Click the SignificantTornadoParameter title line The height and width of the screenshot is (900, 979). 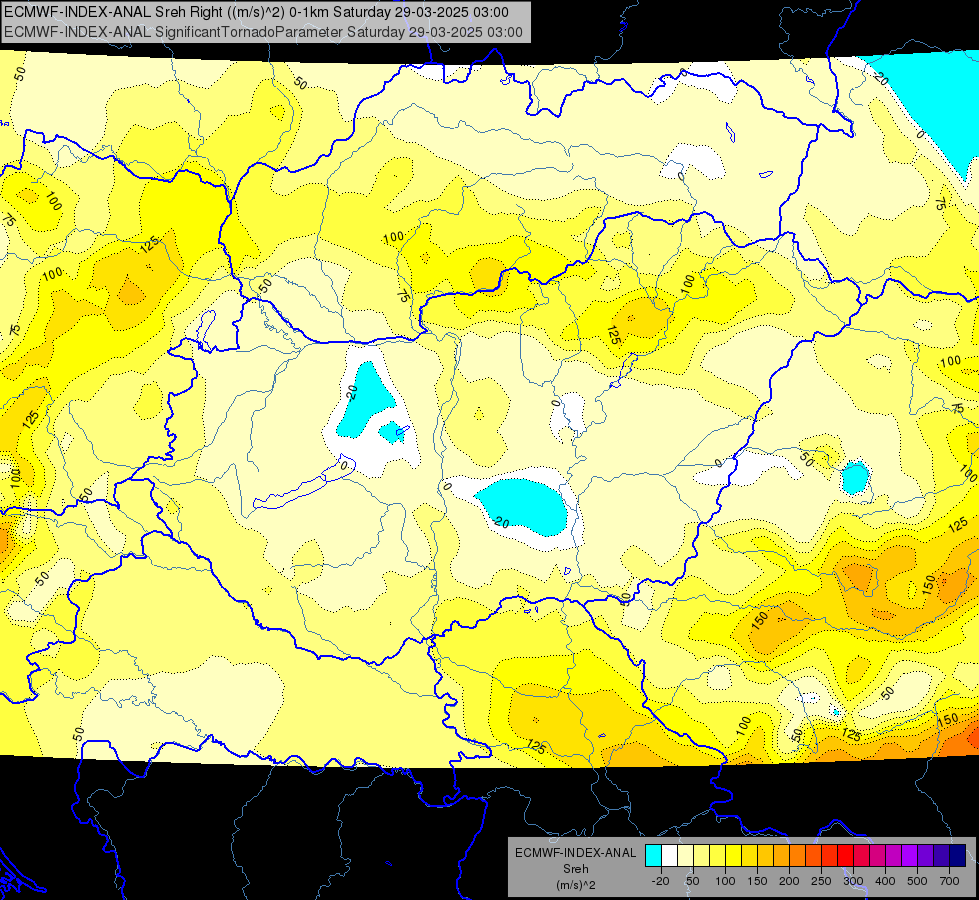263,32
